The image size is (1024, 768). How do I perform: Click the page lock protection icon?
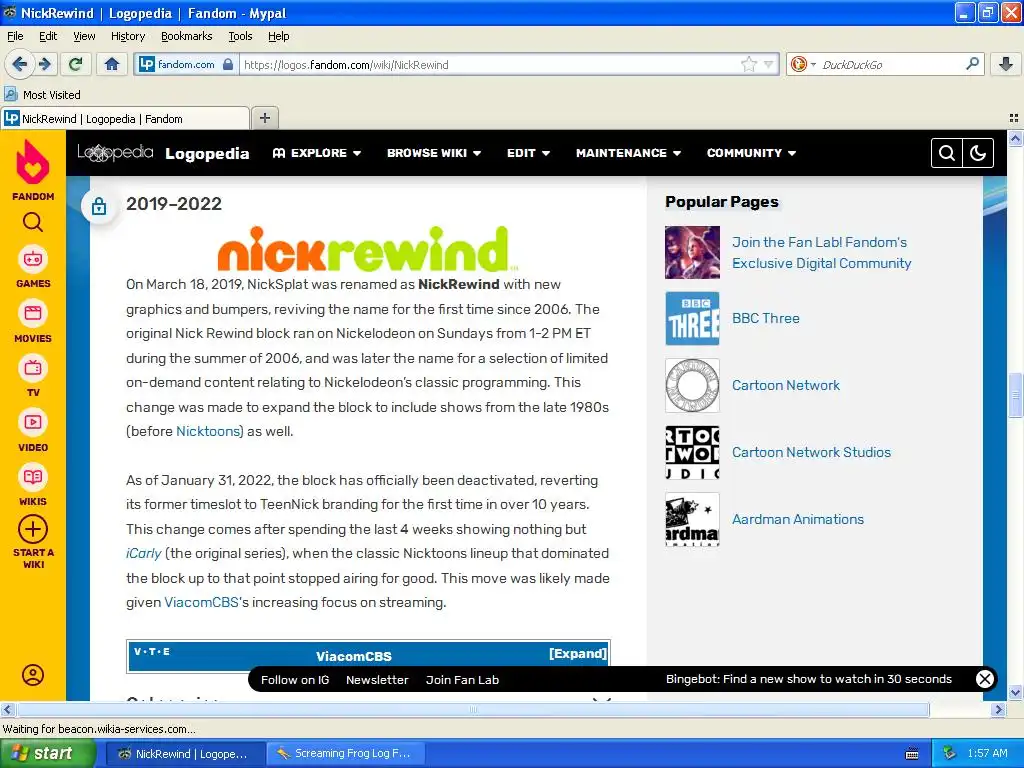coord(99,206)
